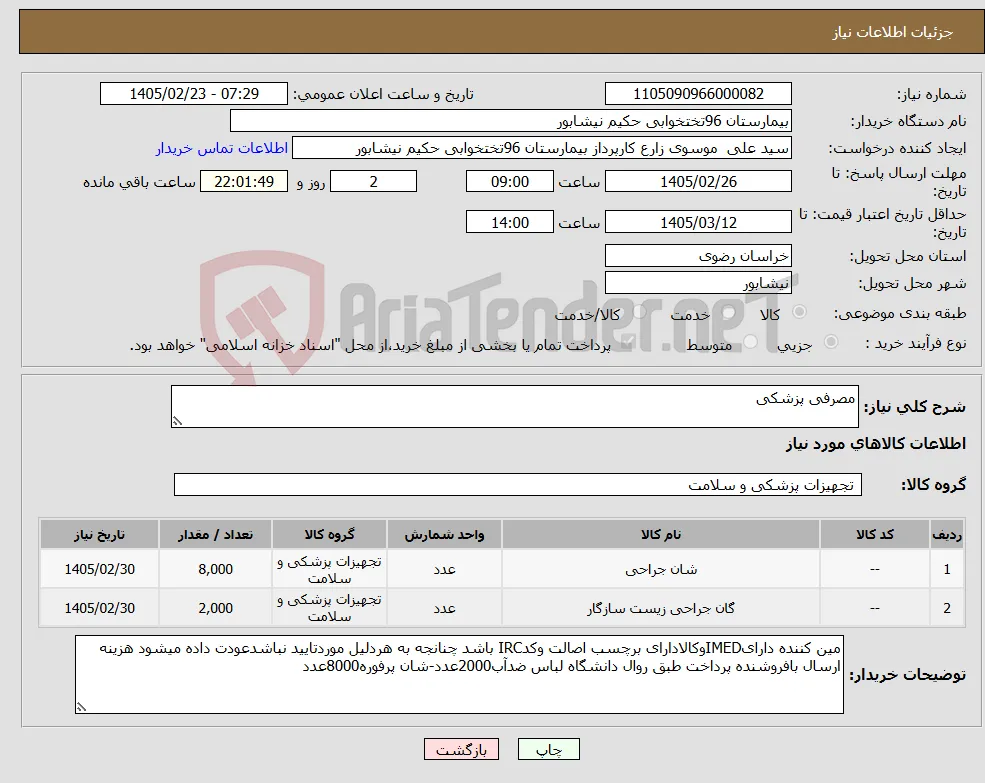985x783 pixels.
Task: Click the بازگشت back button
Action: [x=461, y=749]
